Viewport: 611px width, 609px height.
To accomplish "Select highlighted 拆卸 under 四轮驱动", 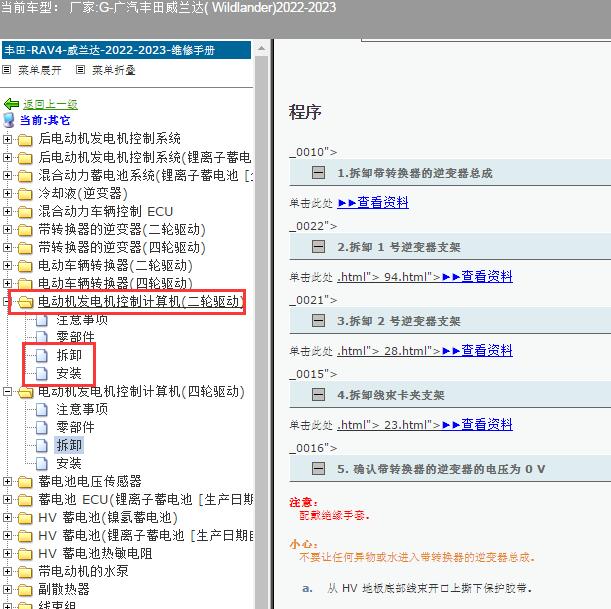I will tap(69, 445).
